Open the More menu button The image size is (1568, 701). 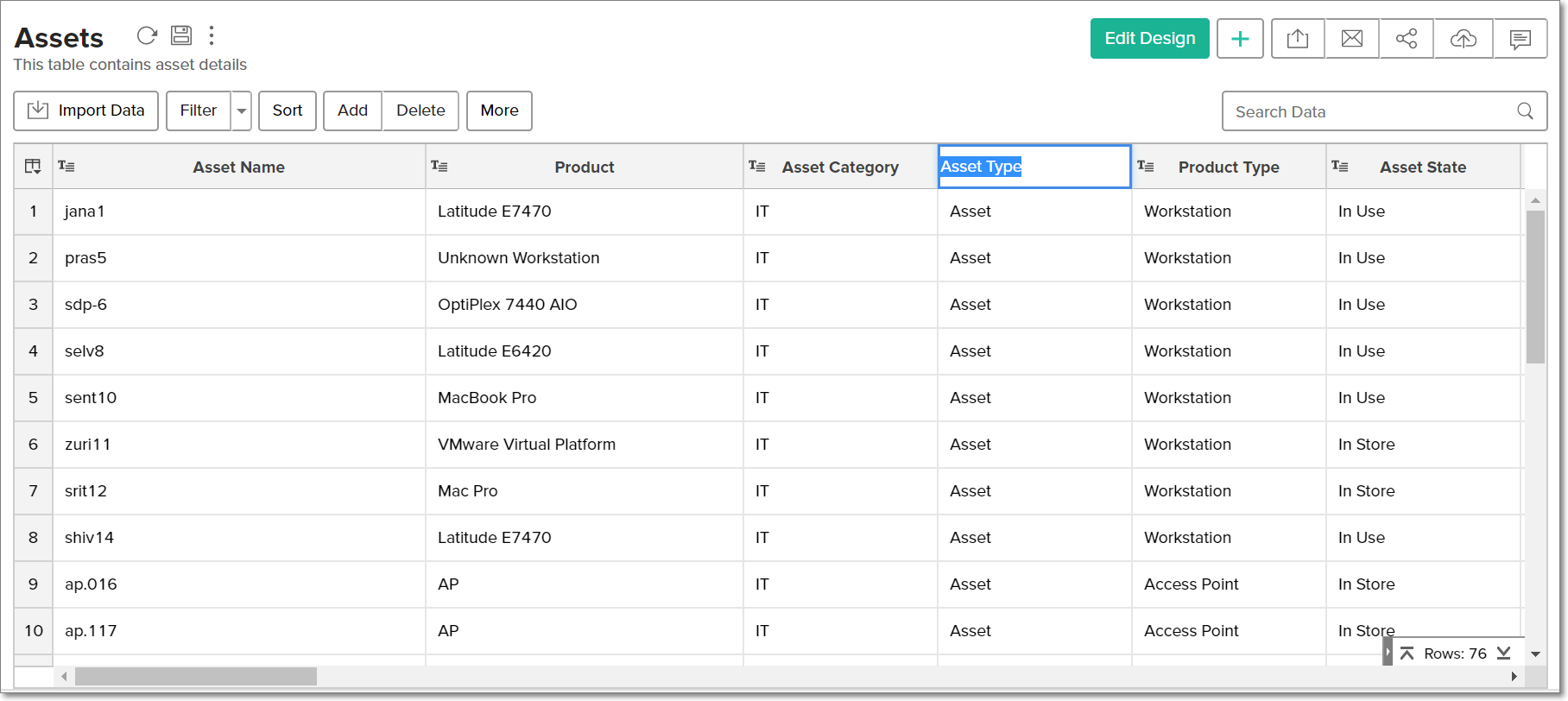pyautogui.click(x=499, y=111)
